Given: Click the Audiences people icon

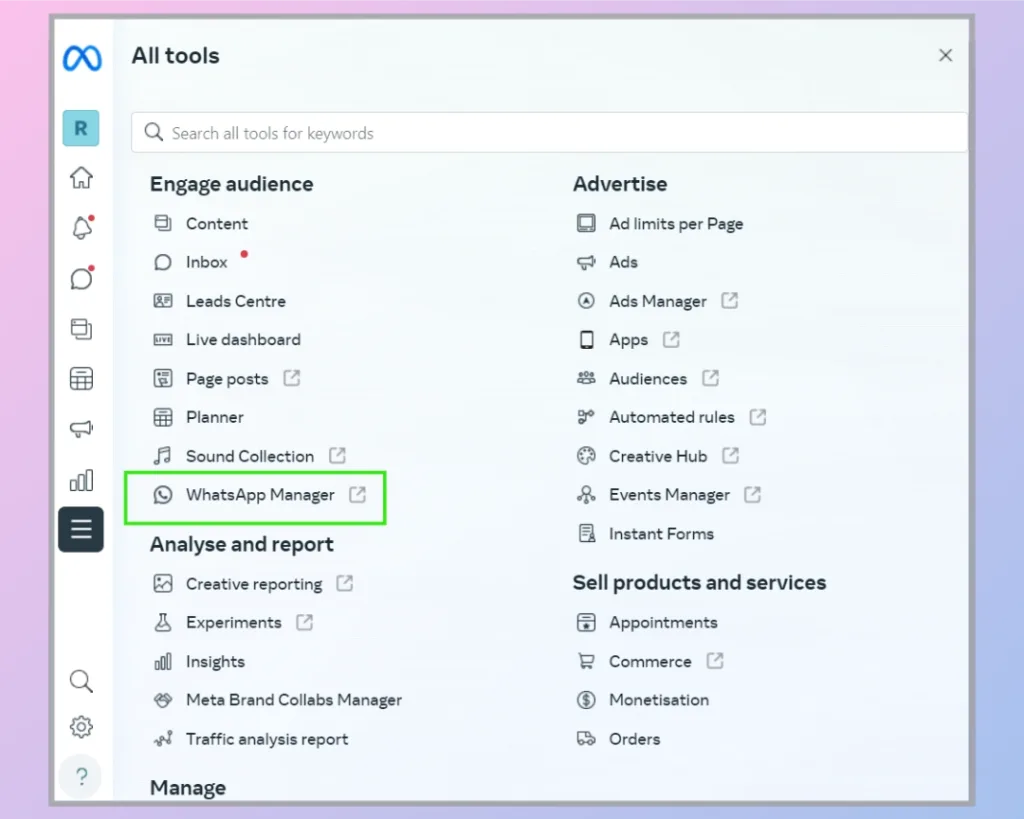Looking at the screenshot, I should (586, 378).
